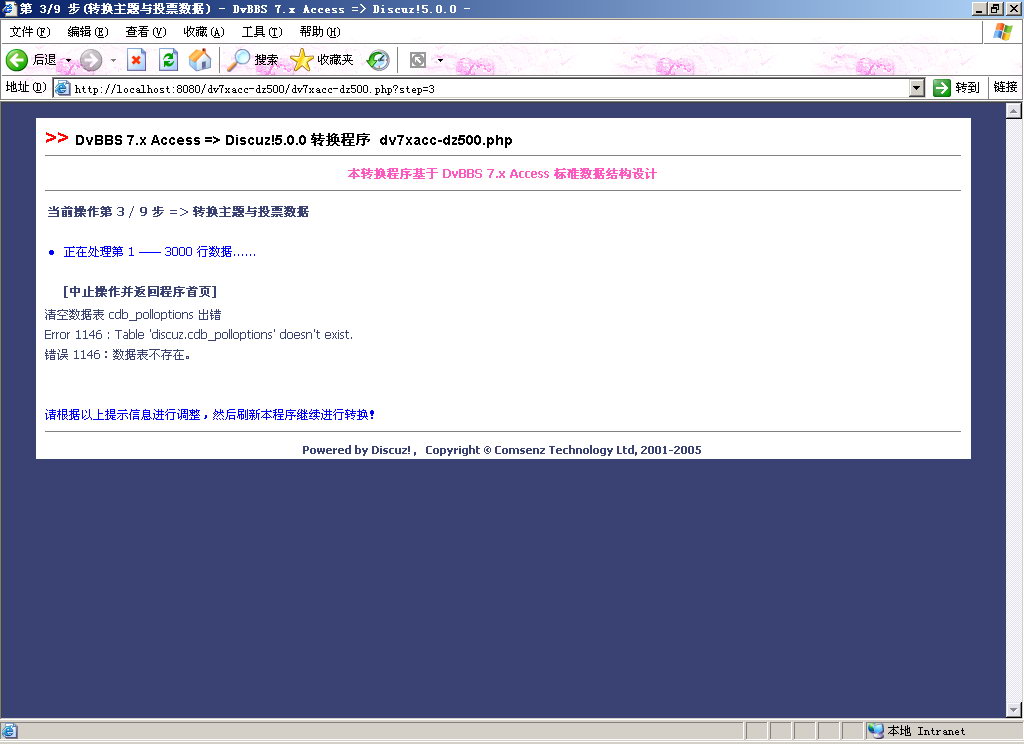The width and height of the screenshot is (1024, 744).
Task: Click the pink notice about DvBBS 7.x Access
Action: pos(502,174)
